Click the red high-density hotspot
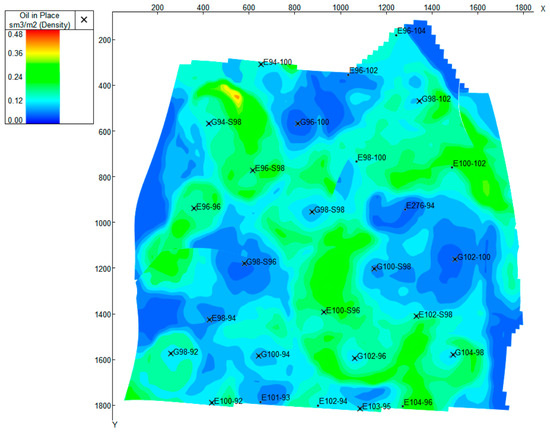This screenshot has height=432, width=550. (237, 96)
